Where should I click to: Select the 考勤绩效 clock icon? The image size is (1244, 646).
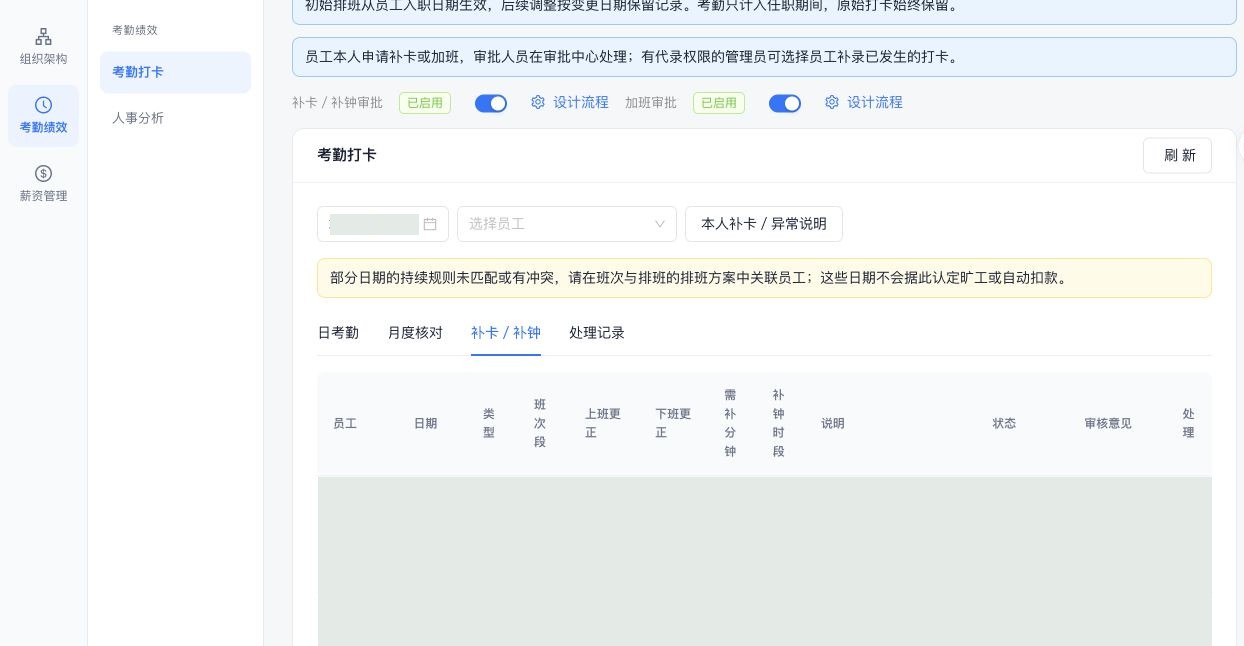[43, 105]
